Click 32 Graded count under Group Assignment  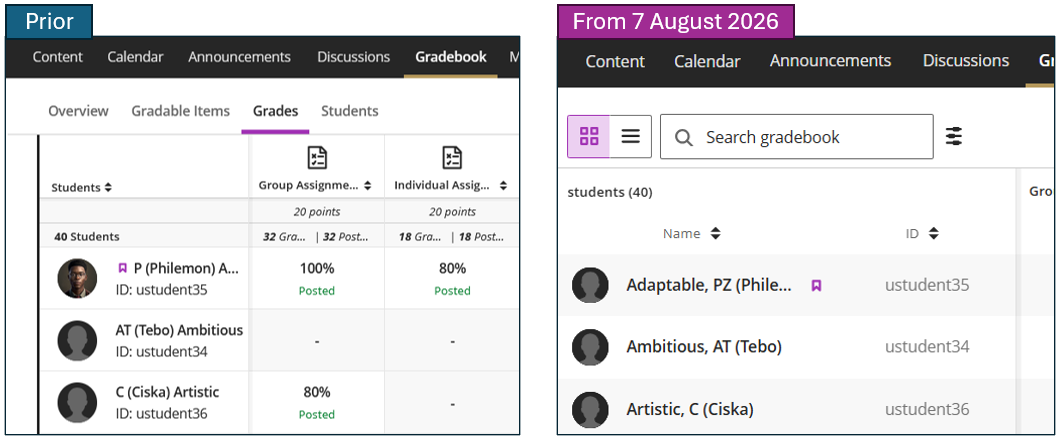(284, 237)
